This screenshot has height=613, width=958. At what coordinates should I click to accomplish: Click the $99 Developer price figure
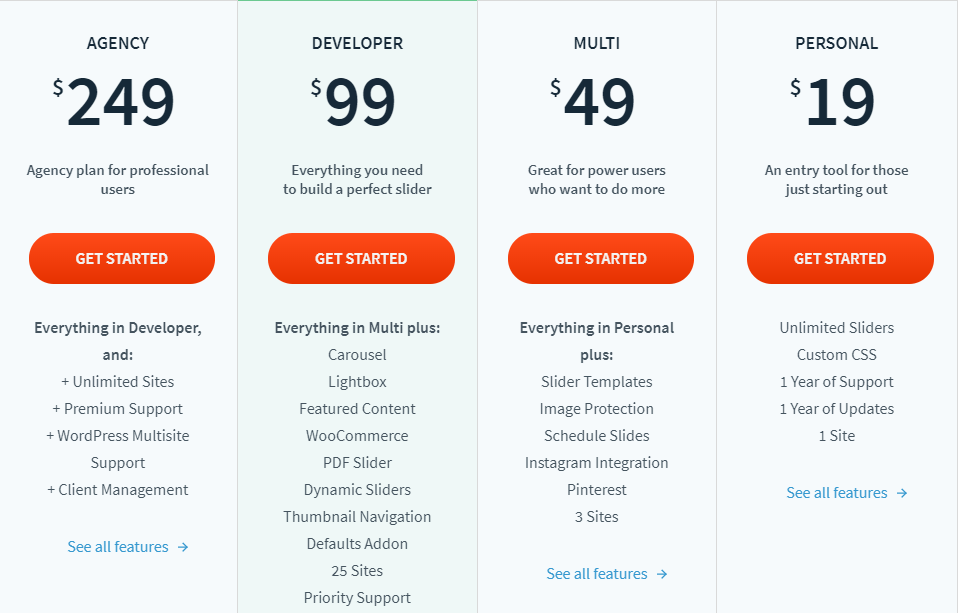pyautogui.click(x=353, y=102)
